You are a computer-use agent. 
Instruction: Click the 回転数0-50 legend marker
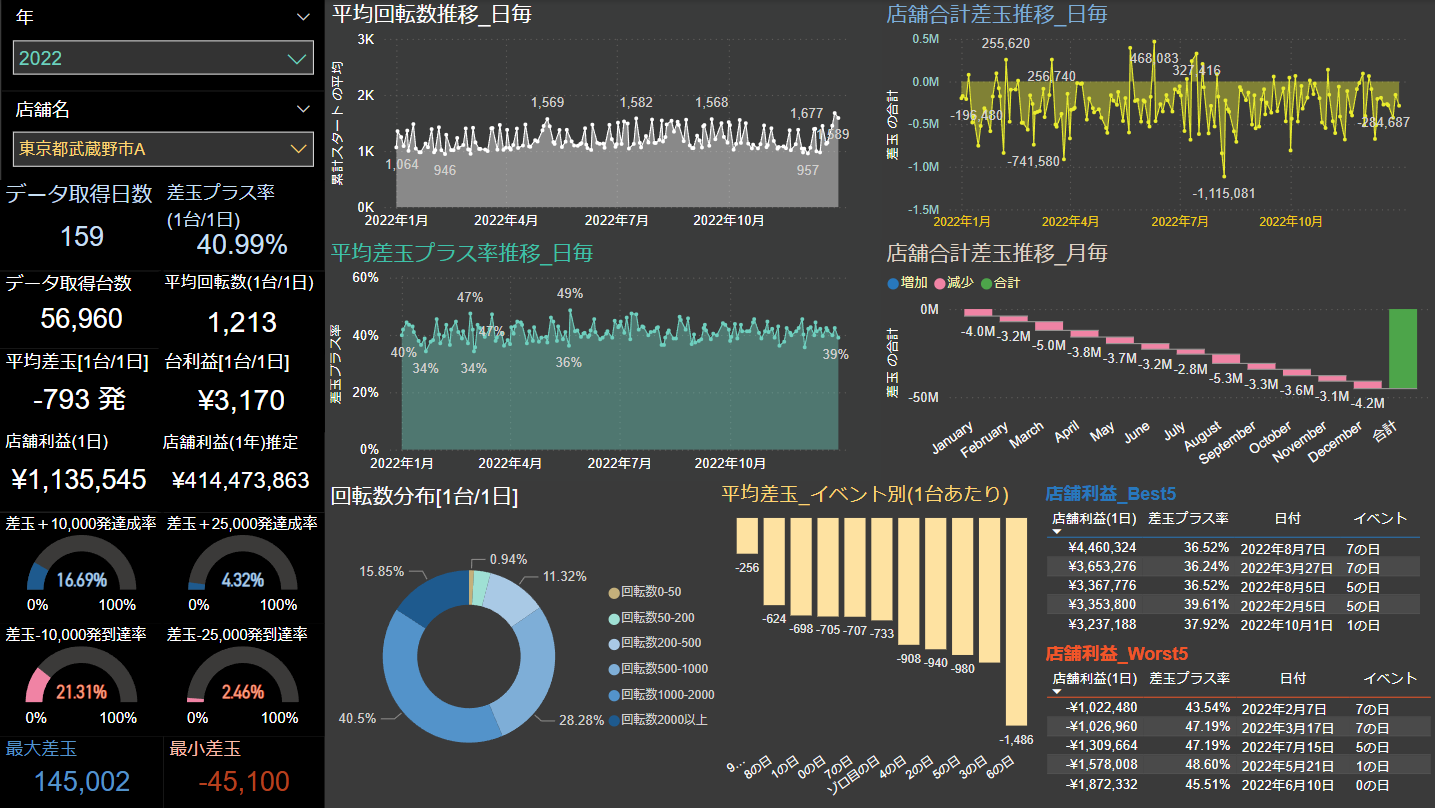(x=613, y=592)
